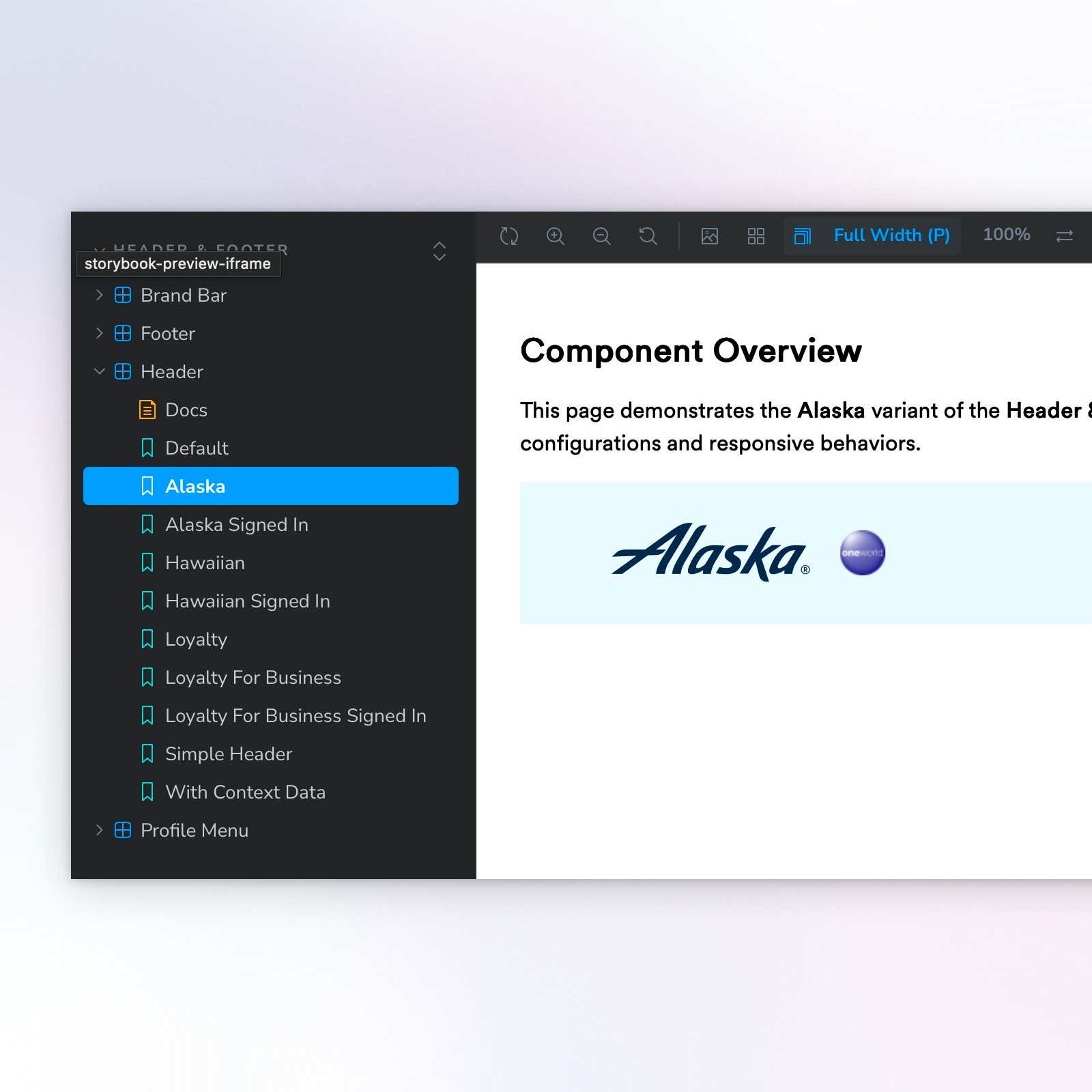Collapse the Header component chevron
Image resolution: width=1092 pixels, height=1092 pixels.
point(99,371)
